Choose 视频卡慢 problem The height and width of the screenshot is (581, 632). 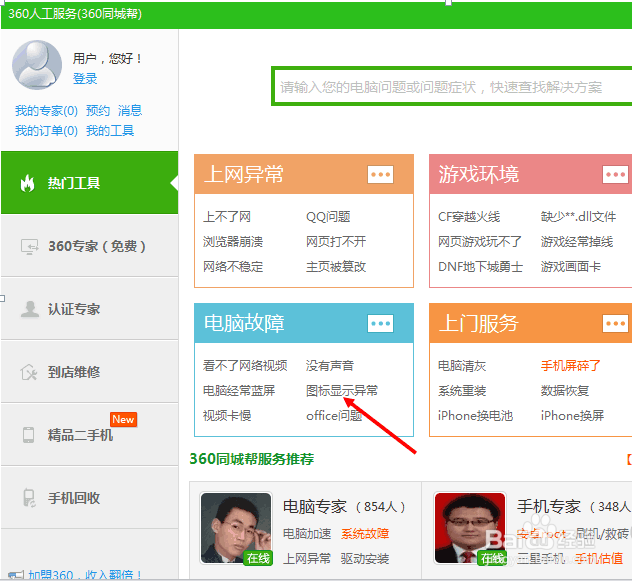(227, 416)
